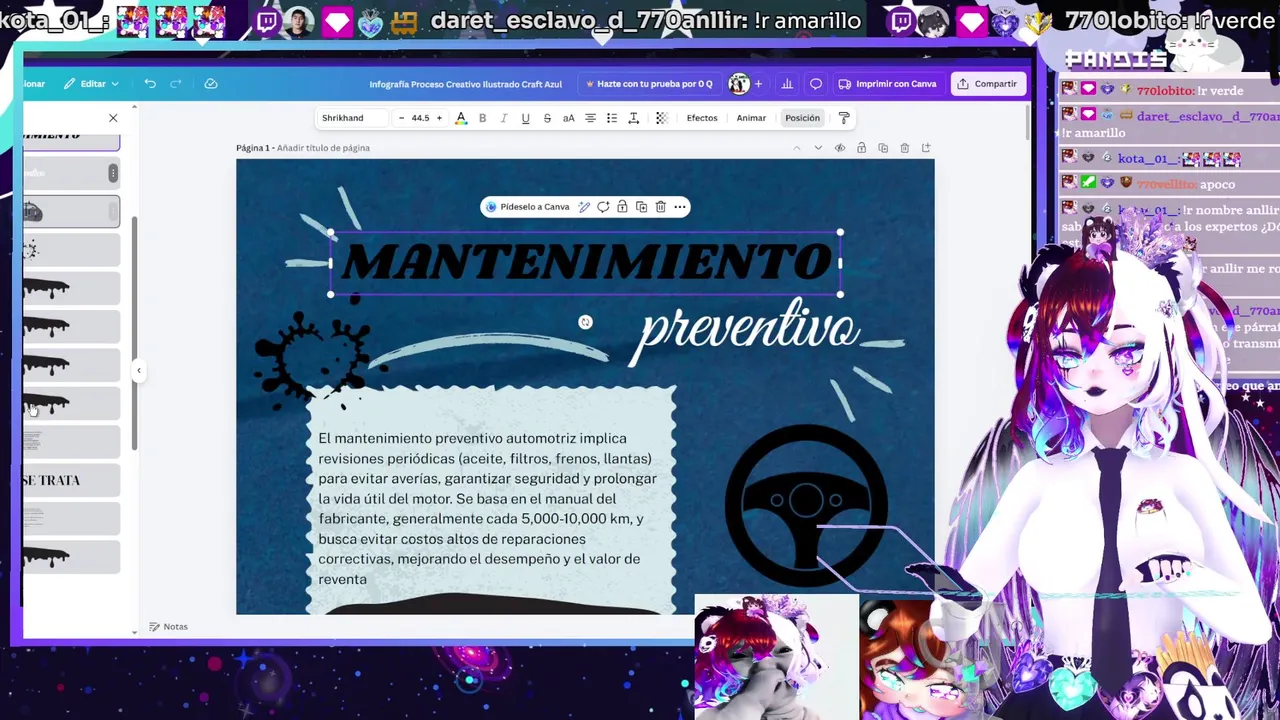This screenshot has height=720, width=1280.
Task: Select the copy style paint roller
Action: [844, 118]
